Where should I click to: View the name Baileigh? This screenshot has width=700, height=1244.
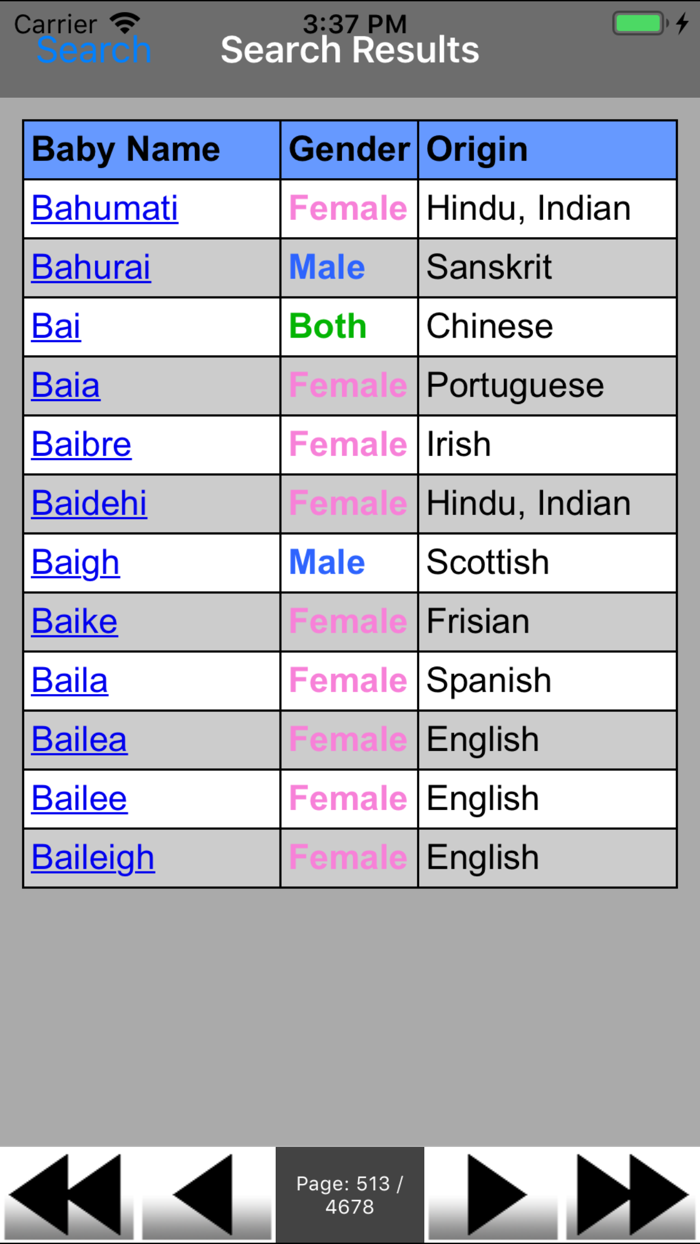click(92, 857)
